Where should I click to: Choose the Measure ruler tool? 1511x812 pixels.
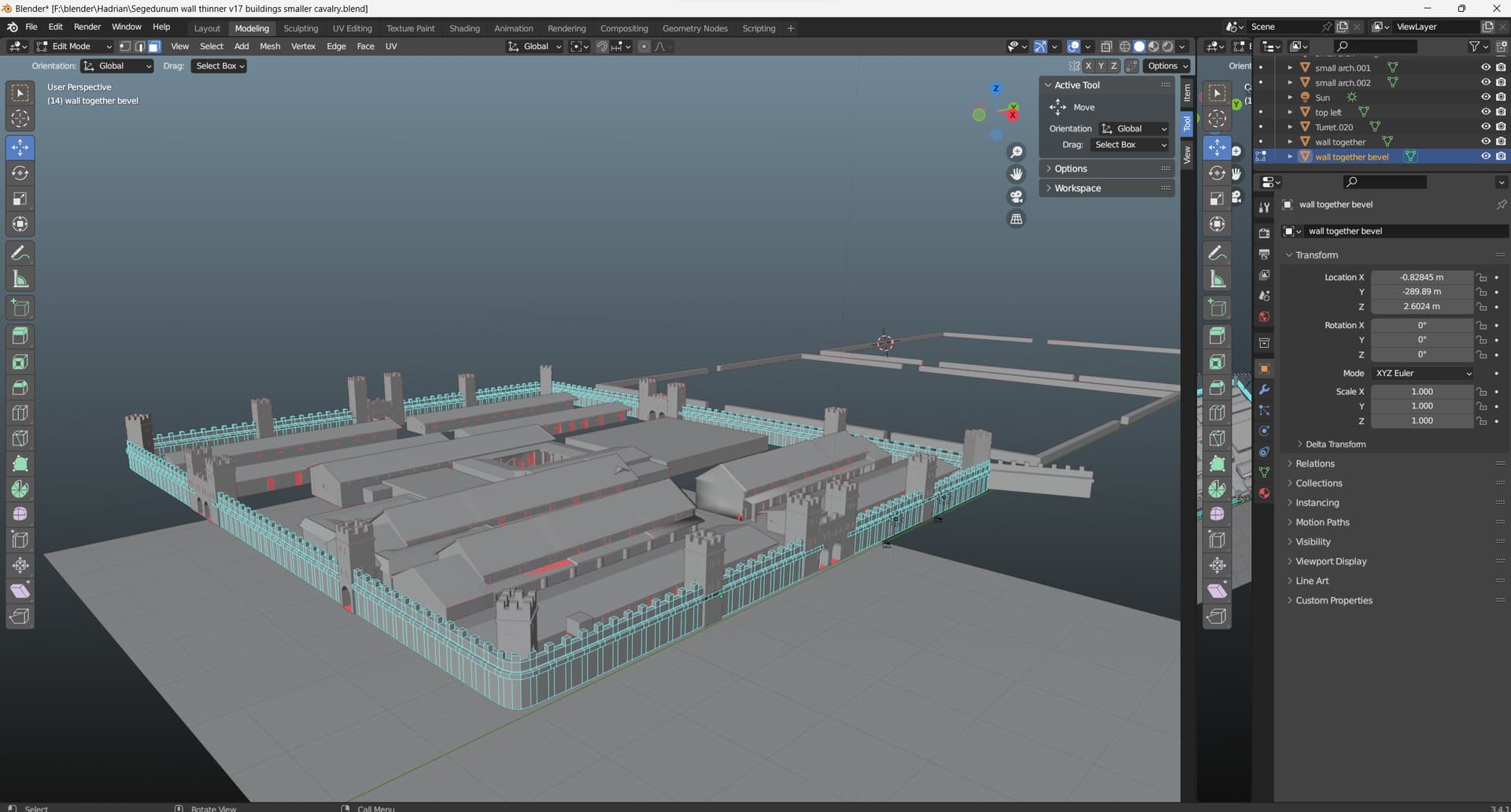click(x=20, y=279)
